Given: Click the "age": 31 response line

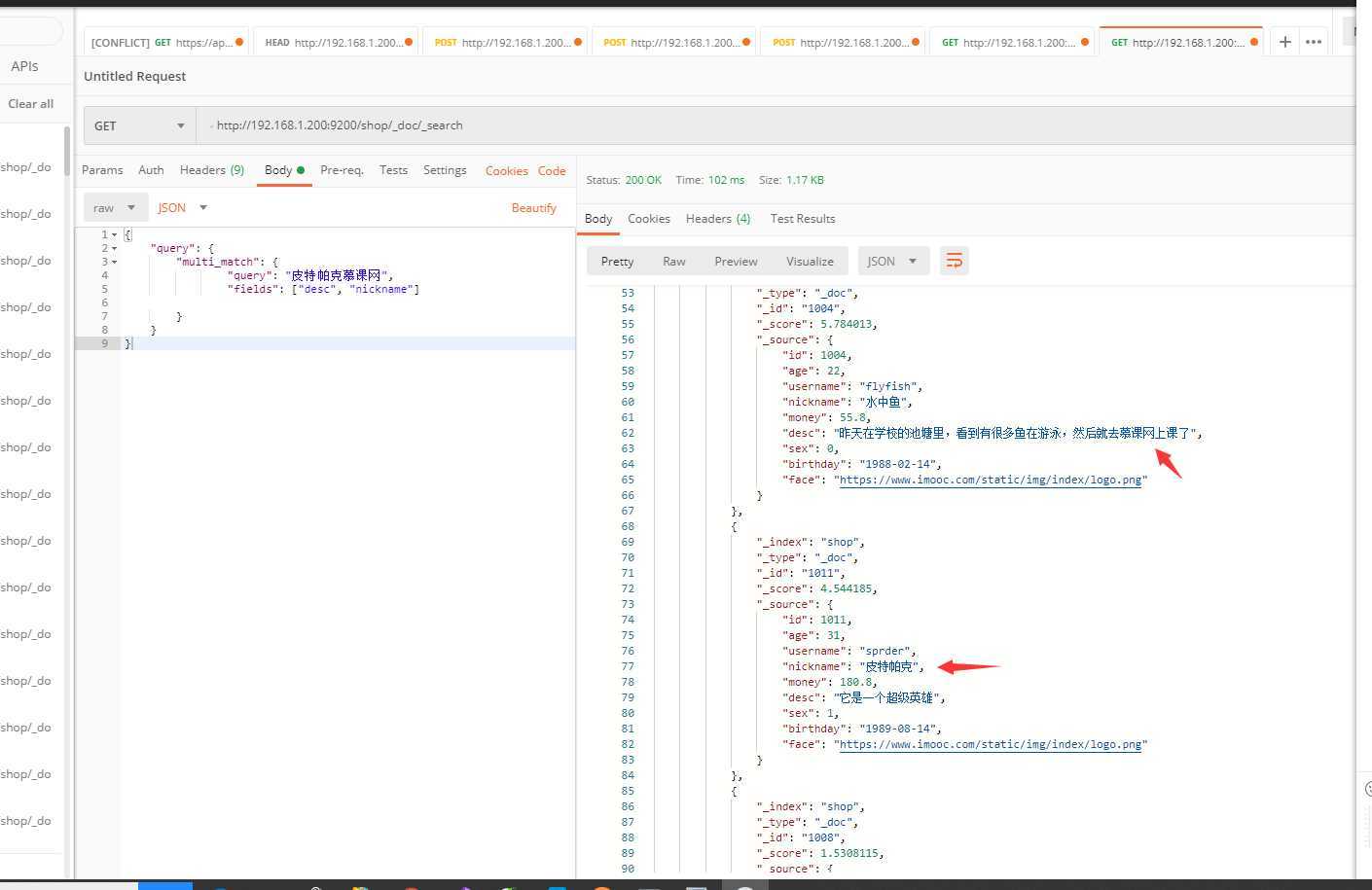Looking at the screenshot, I should tap(814, 635).
